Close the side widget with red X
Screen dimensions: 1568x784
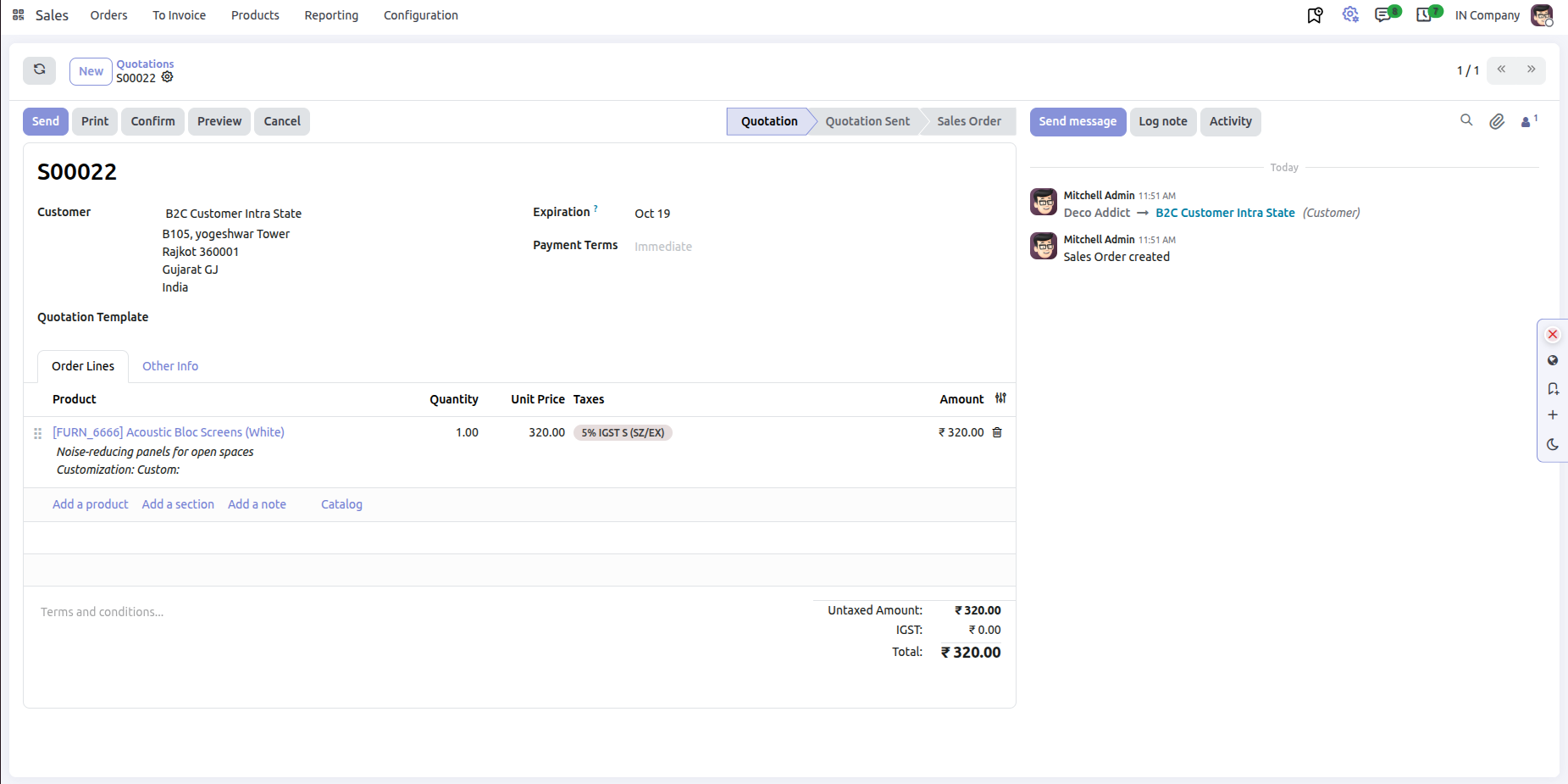click(x=1553, y=335)
